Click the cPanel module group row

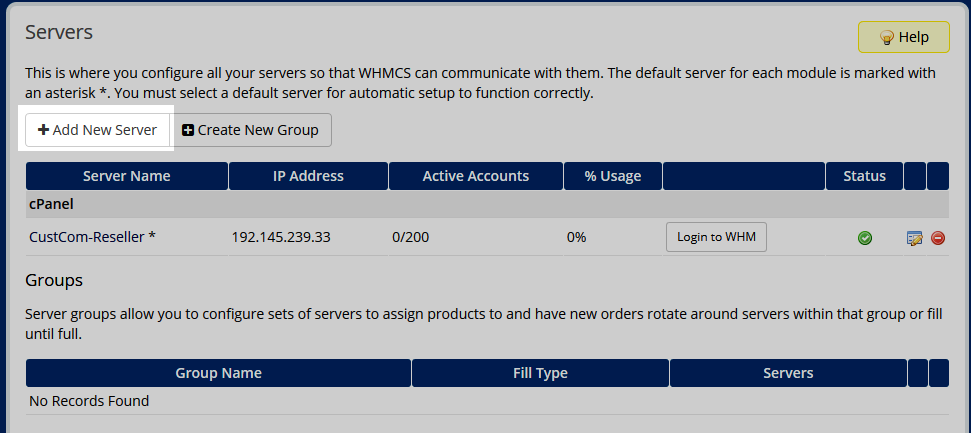click(x=486, y=204)
